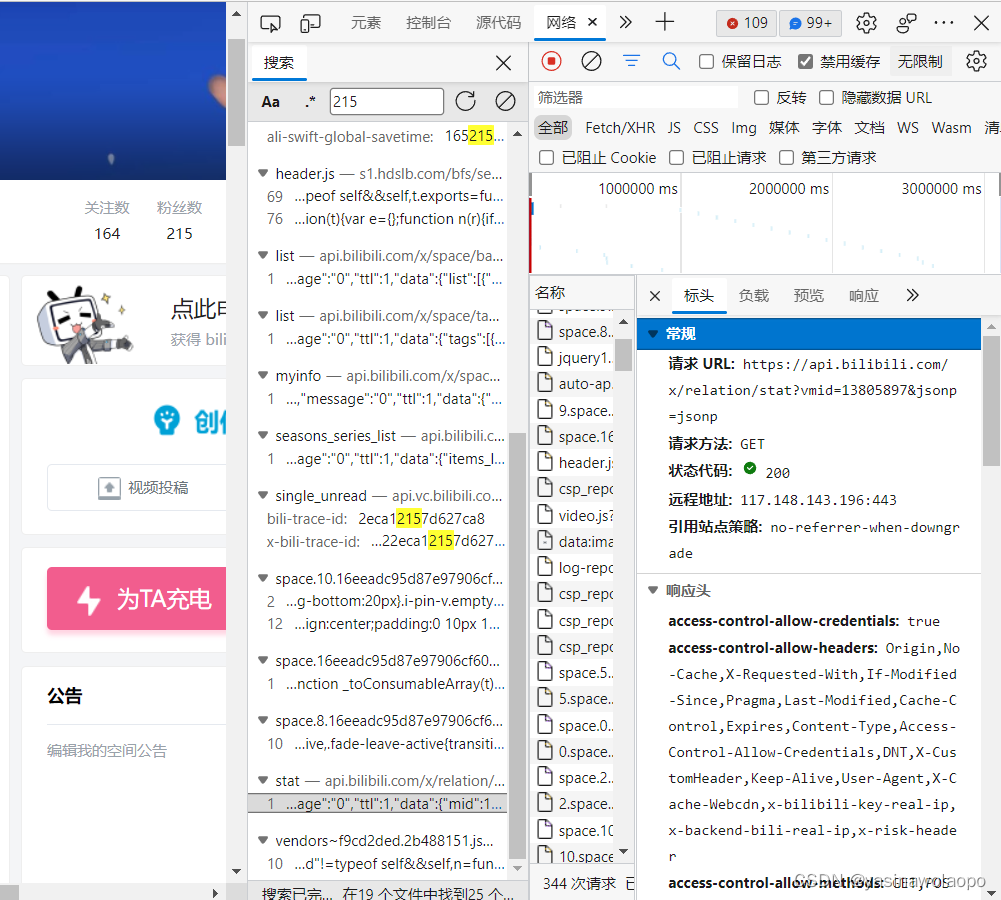Click the search text field containing 215
The height and width of the screenshot is (900, 1001).
[386, 101]
